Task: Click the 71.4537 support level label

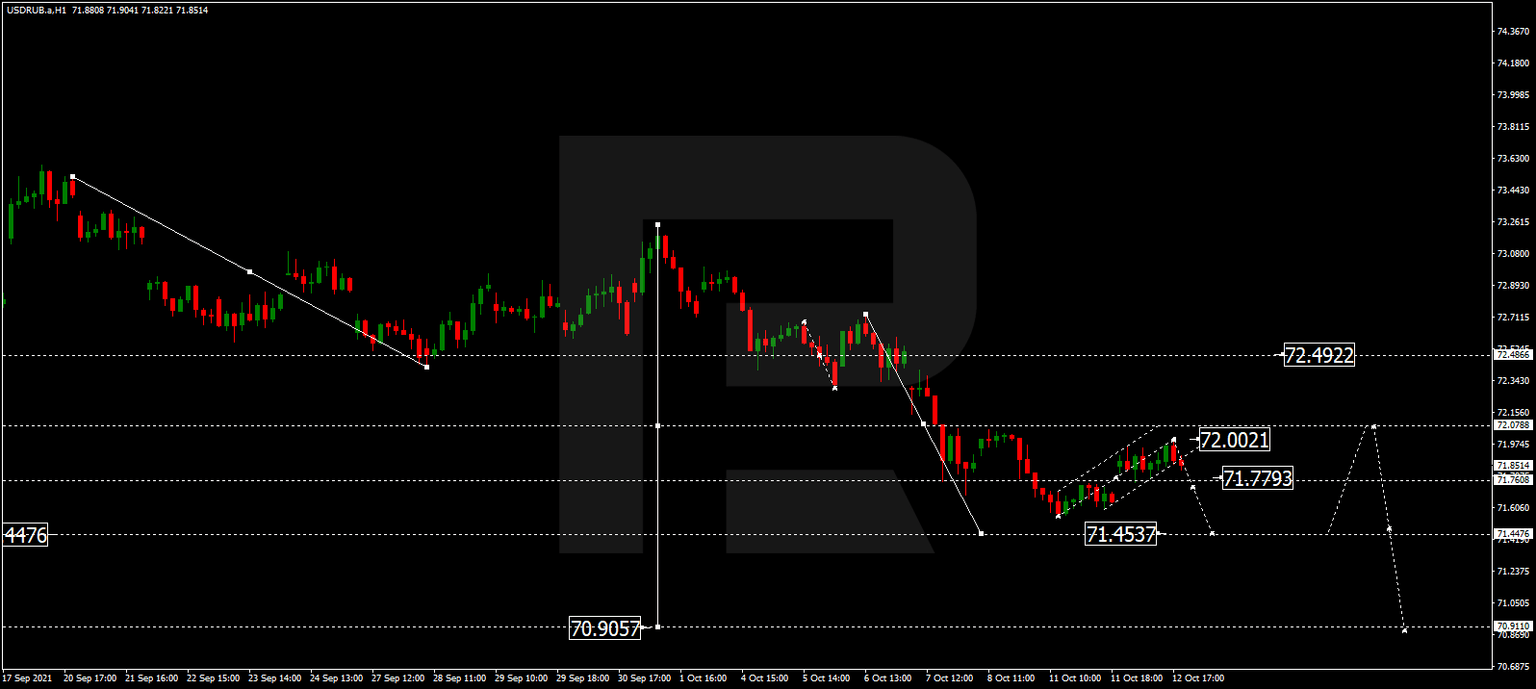Action: click(1121, 534)
